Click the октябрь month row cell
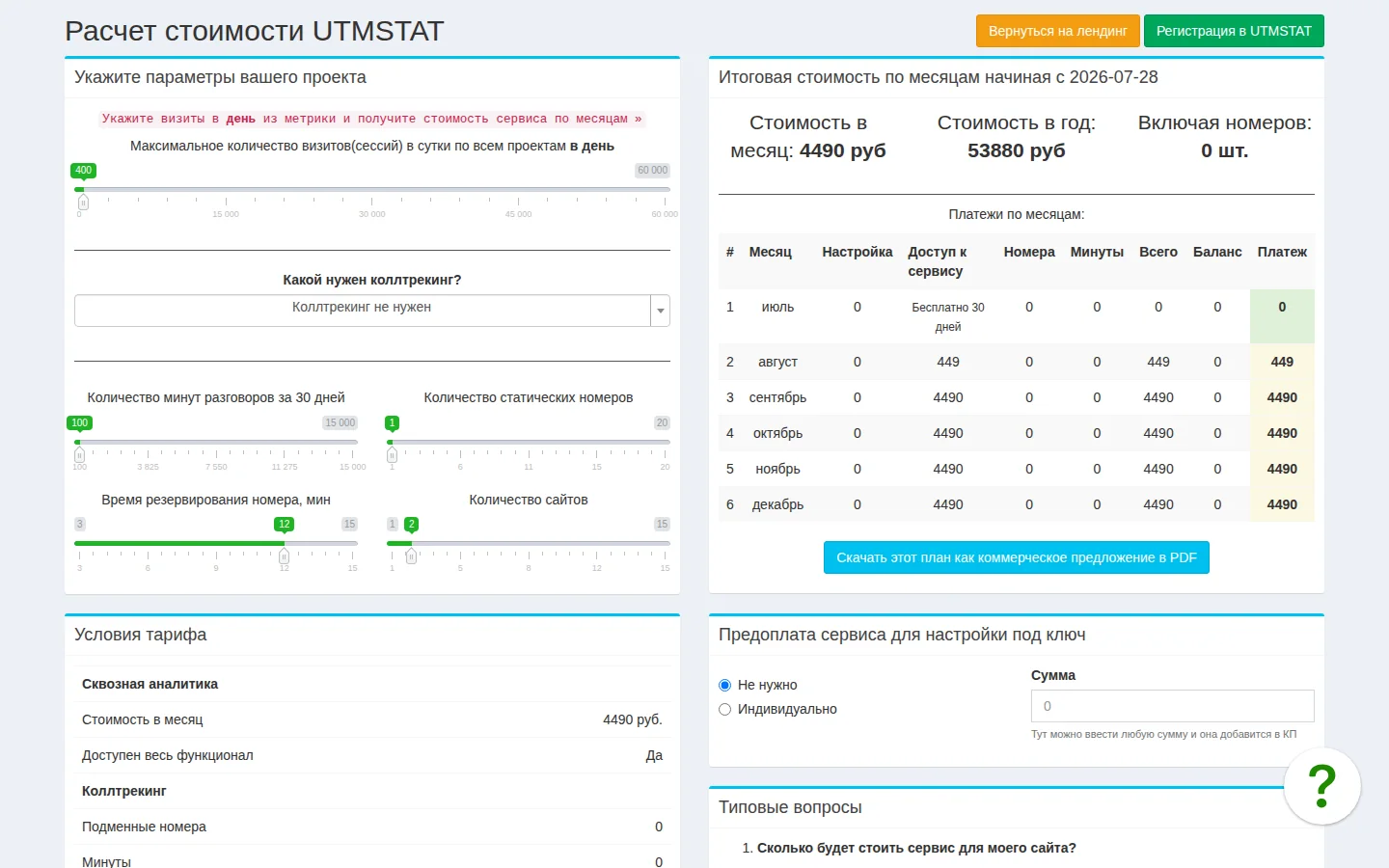Viewport: 1389px width, 868px height. click(x=777, y=433)
